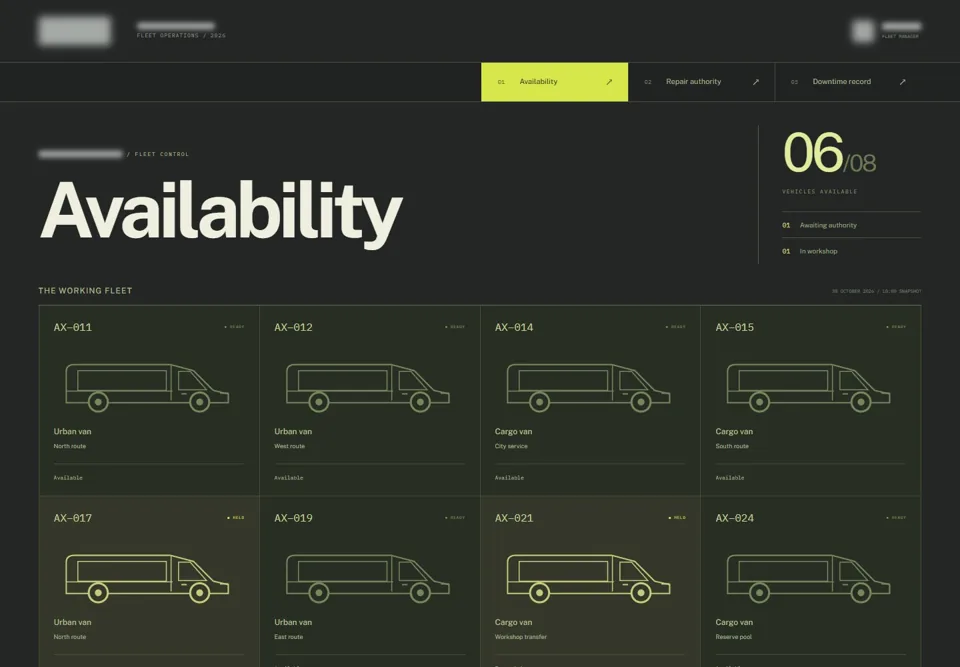Image resolution: width=960 pixels, height=667 pixels.
Task: Click the AX-014 vehicle ID
Action: point(514,328)
